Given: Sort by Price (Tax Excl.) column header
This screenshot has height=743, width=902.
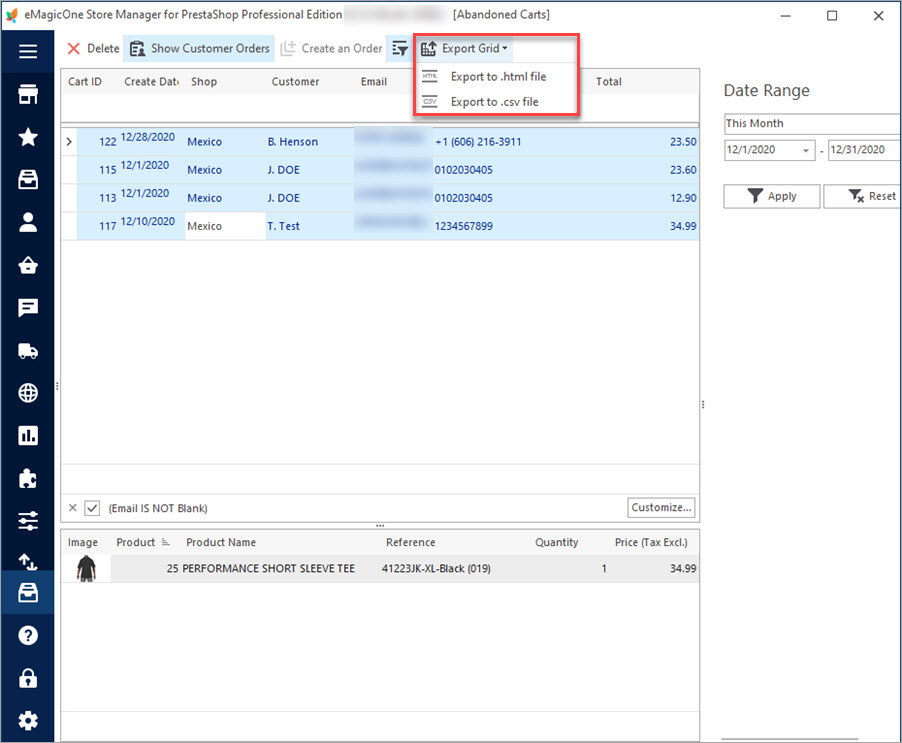Looking at the screenshot, I should (x=651, y=542).
